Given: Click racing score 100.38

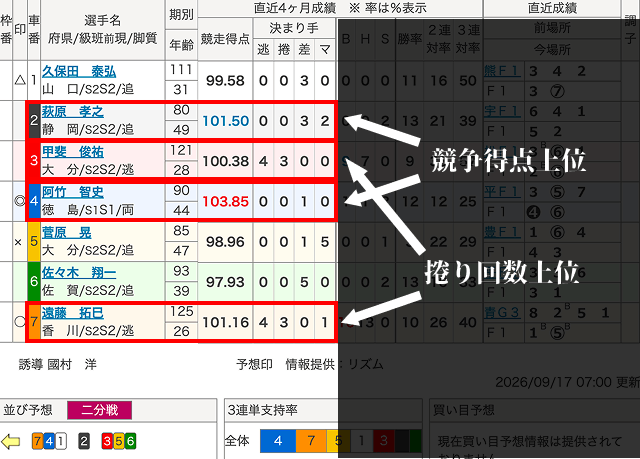Looking at the screenshot, I should point(225,161).
